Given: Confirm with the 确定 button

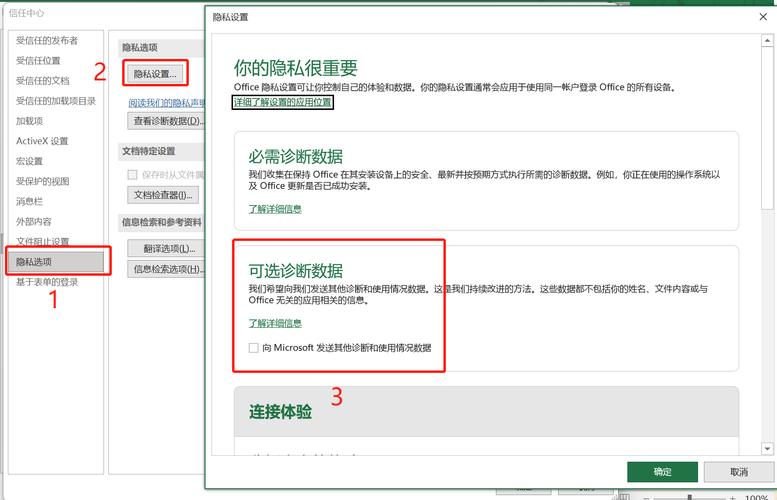Looking at the screenshot, I should click(662, 472).
